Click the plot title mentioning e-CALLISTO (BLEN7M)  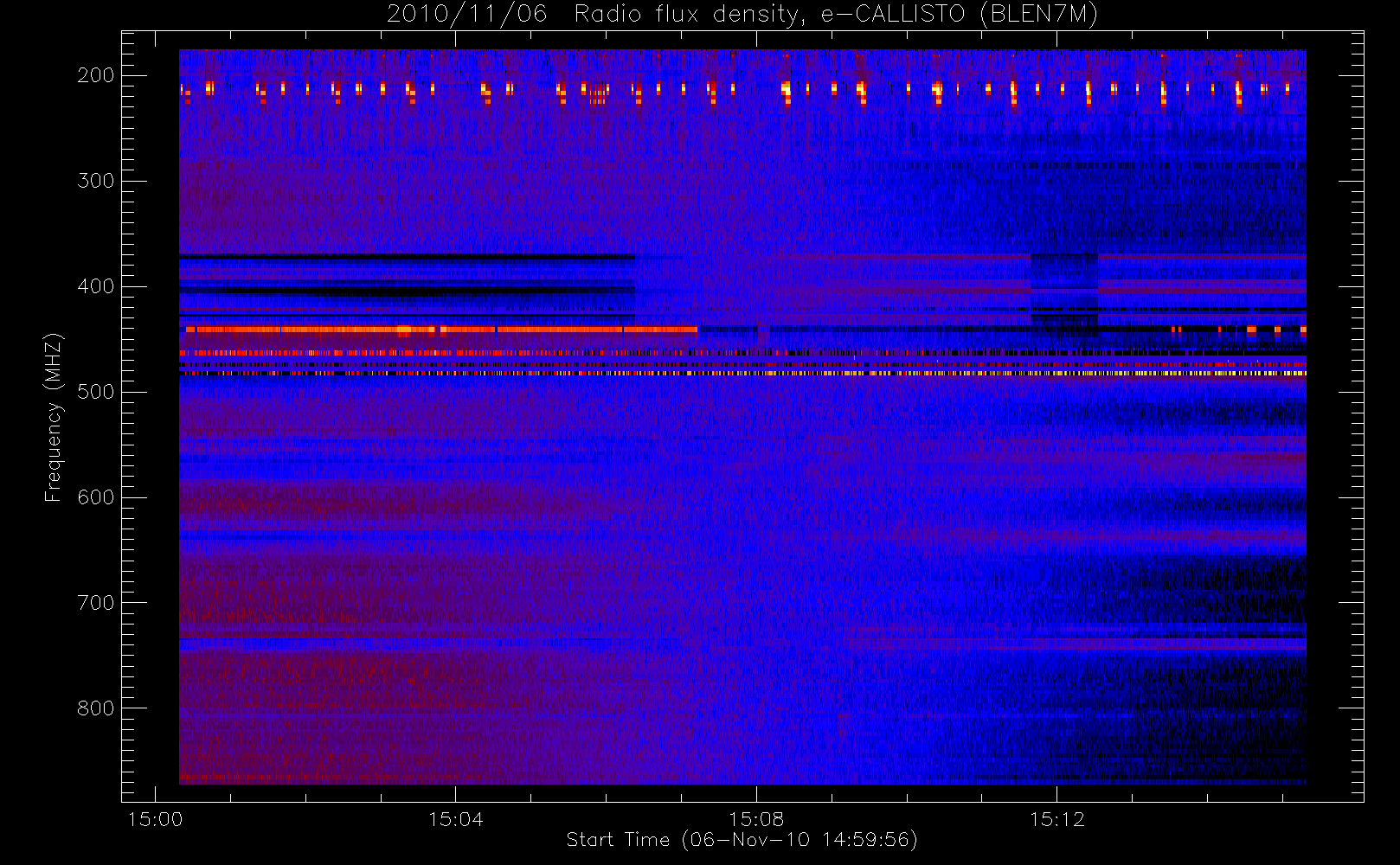742,14
